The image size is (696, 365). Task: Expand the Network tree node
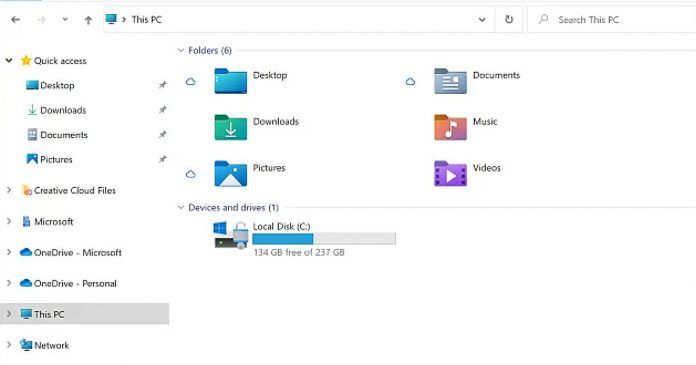point(9,345)
